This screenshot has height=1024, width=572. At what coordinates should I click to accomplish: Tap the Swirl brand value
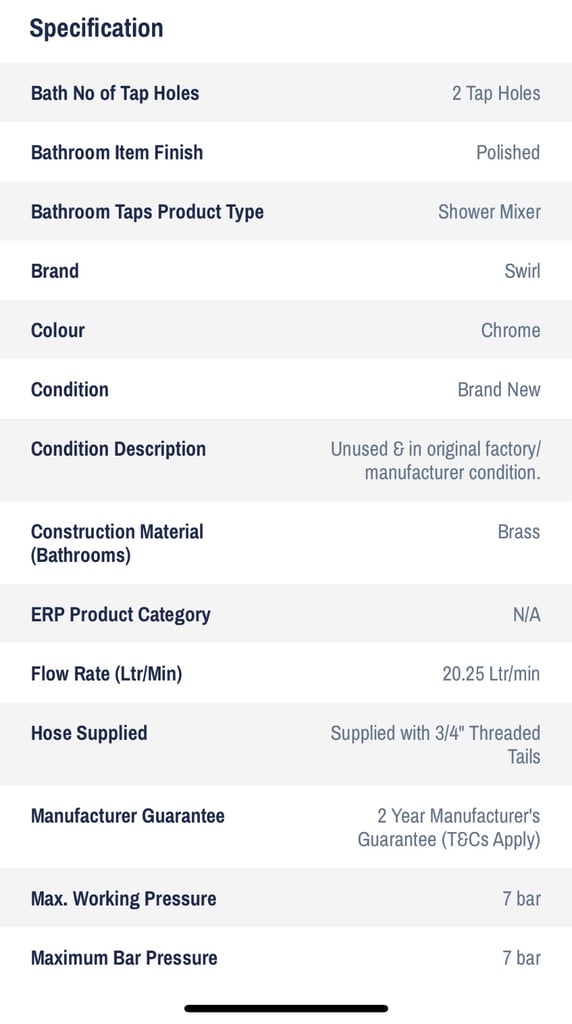point(522,270)
